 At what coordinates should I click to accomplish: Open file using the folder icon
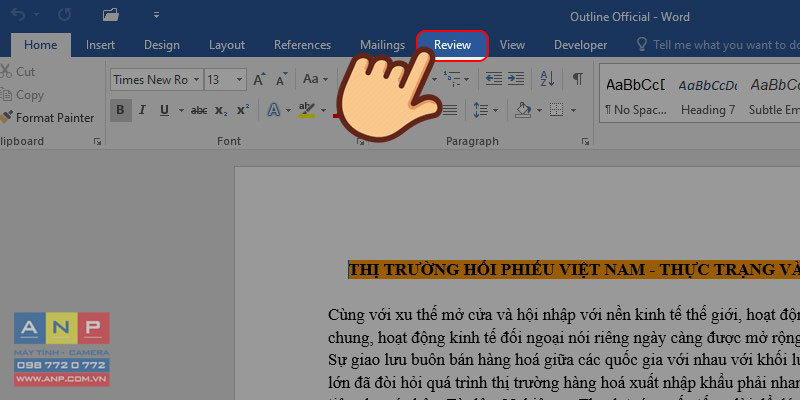point(111,15)
